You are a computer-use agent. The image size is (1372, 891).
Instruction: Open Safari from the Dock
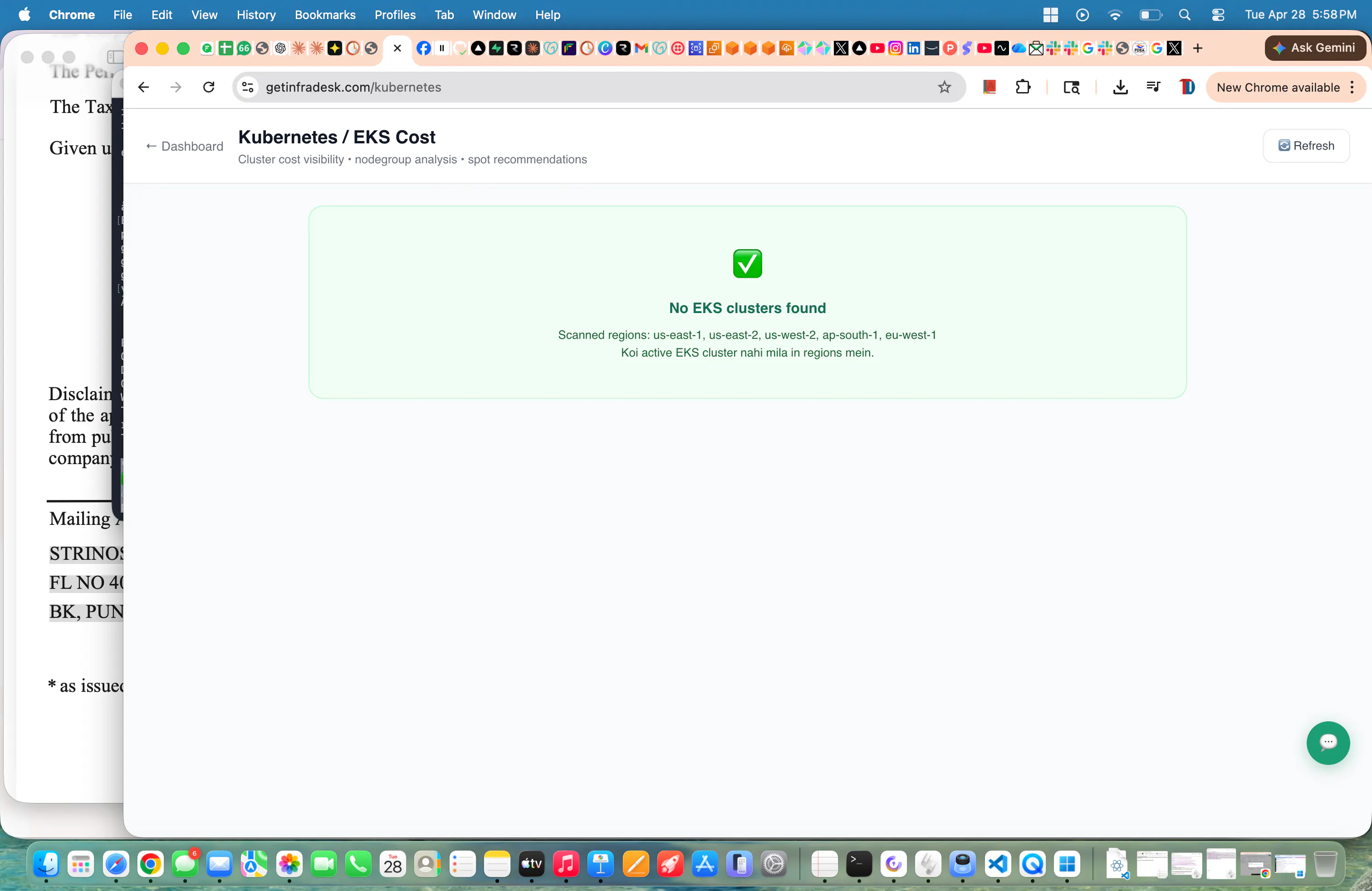(x=116, y=864)
